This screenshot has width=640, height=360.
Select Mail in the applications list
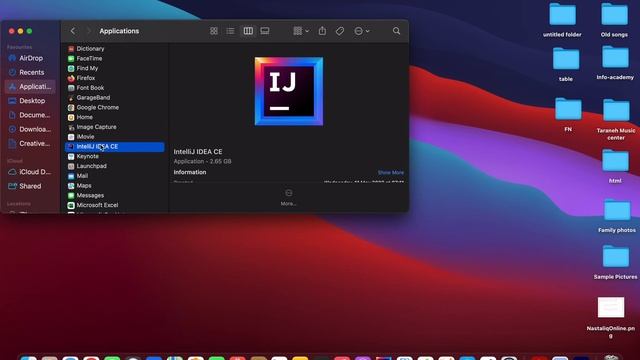click(x=115, y=176)
